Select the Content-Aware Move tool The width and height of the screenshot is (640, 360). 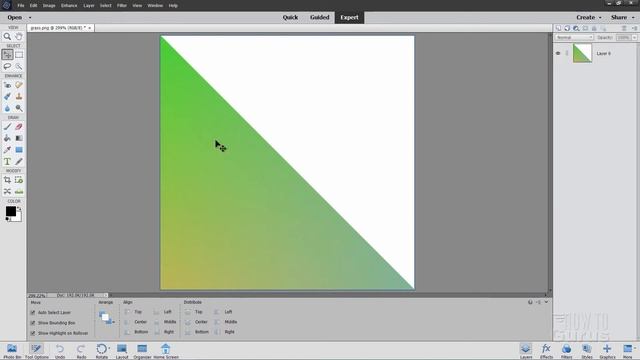[x=7, y=191]
